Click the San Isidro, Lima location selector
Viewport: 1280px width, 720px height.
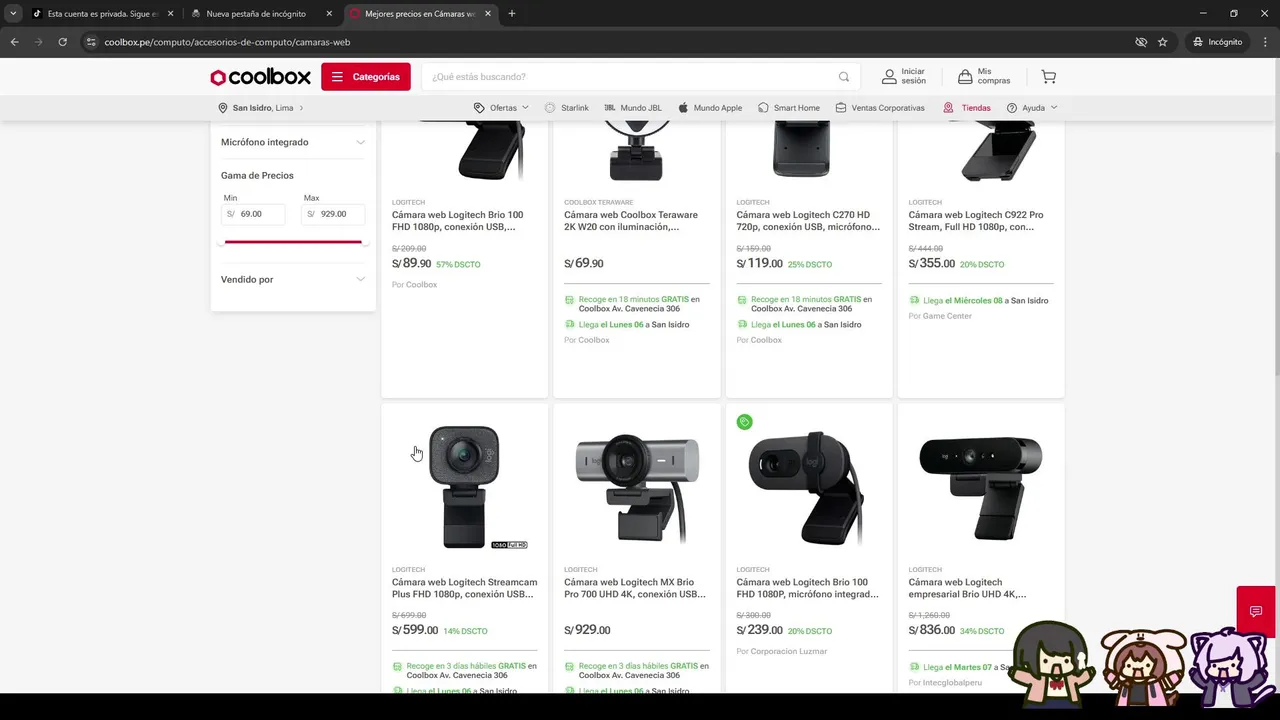[260, 108]
